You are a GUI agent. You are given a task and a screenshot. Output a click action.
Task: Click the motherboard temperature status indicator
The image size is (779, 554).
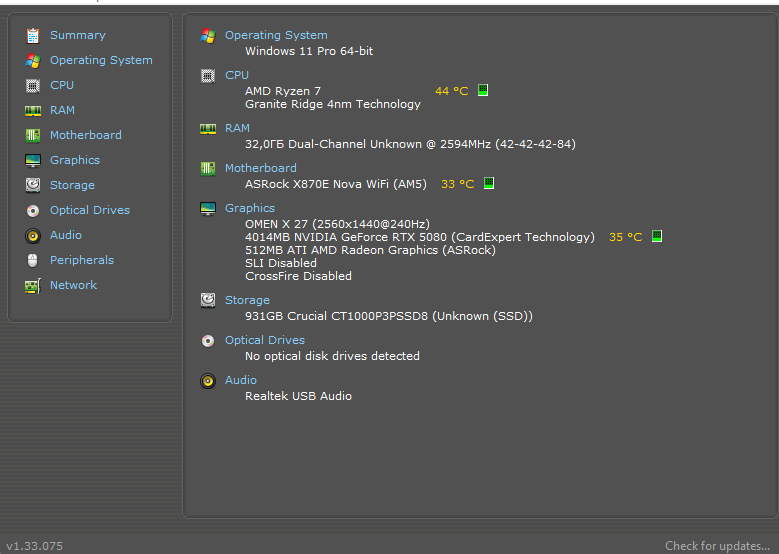coord(490,183)
